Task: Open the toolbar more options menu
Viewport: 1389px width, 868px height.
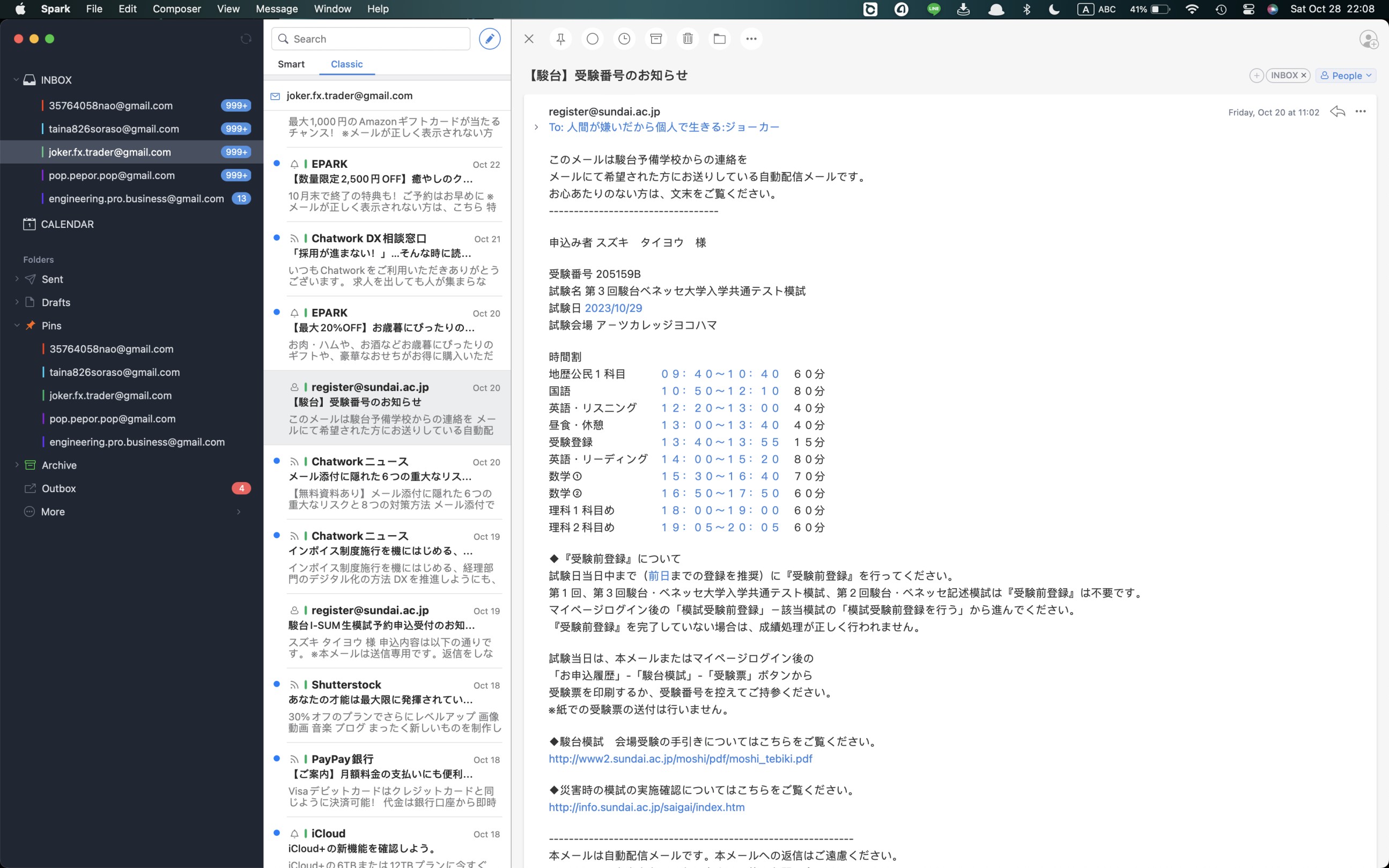Action: (751, 39)
